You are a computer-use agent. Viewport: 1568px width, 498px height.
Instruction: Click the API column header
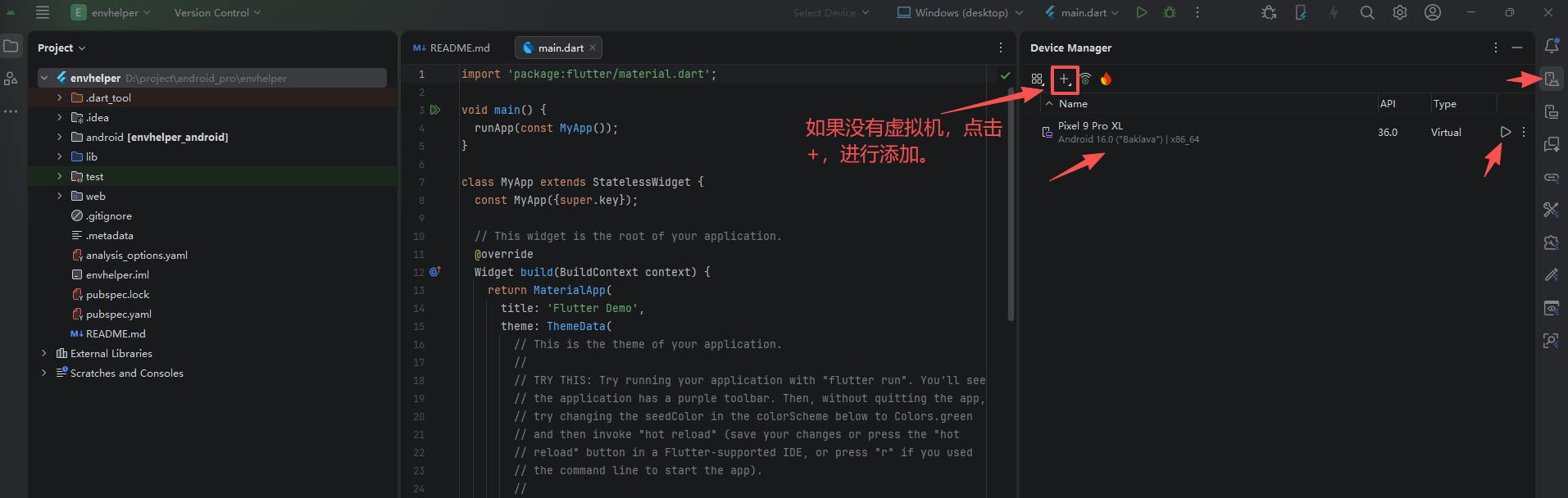coord(1403,104)
